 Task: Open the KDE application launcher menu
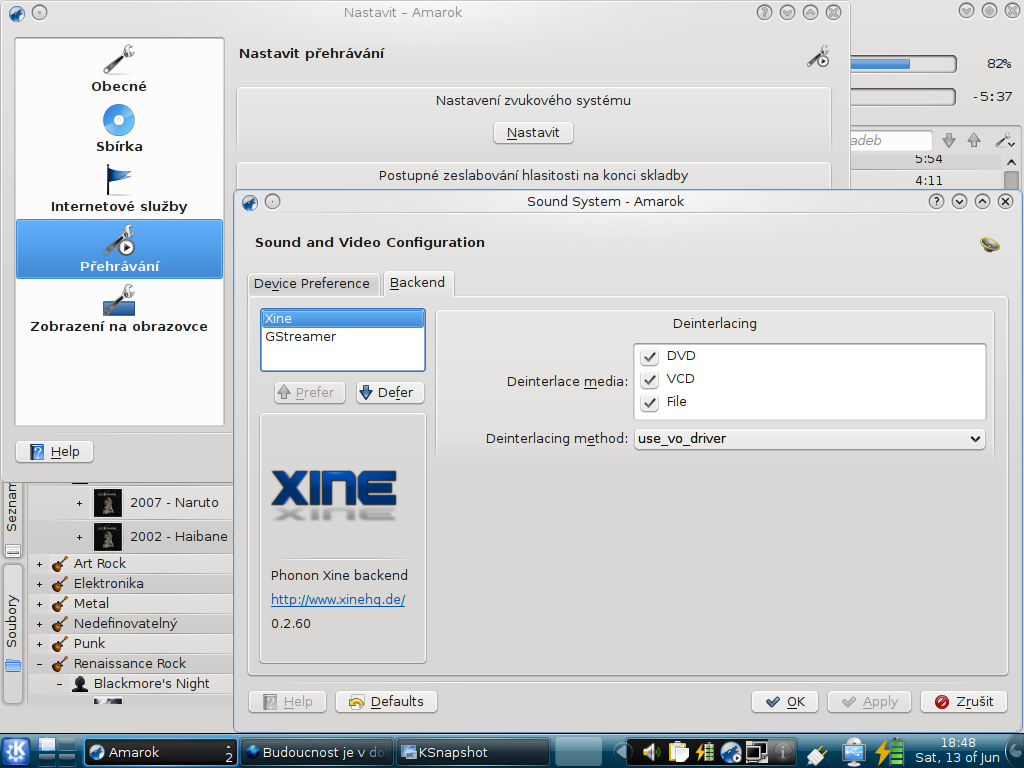coord(16,752)
